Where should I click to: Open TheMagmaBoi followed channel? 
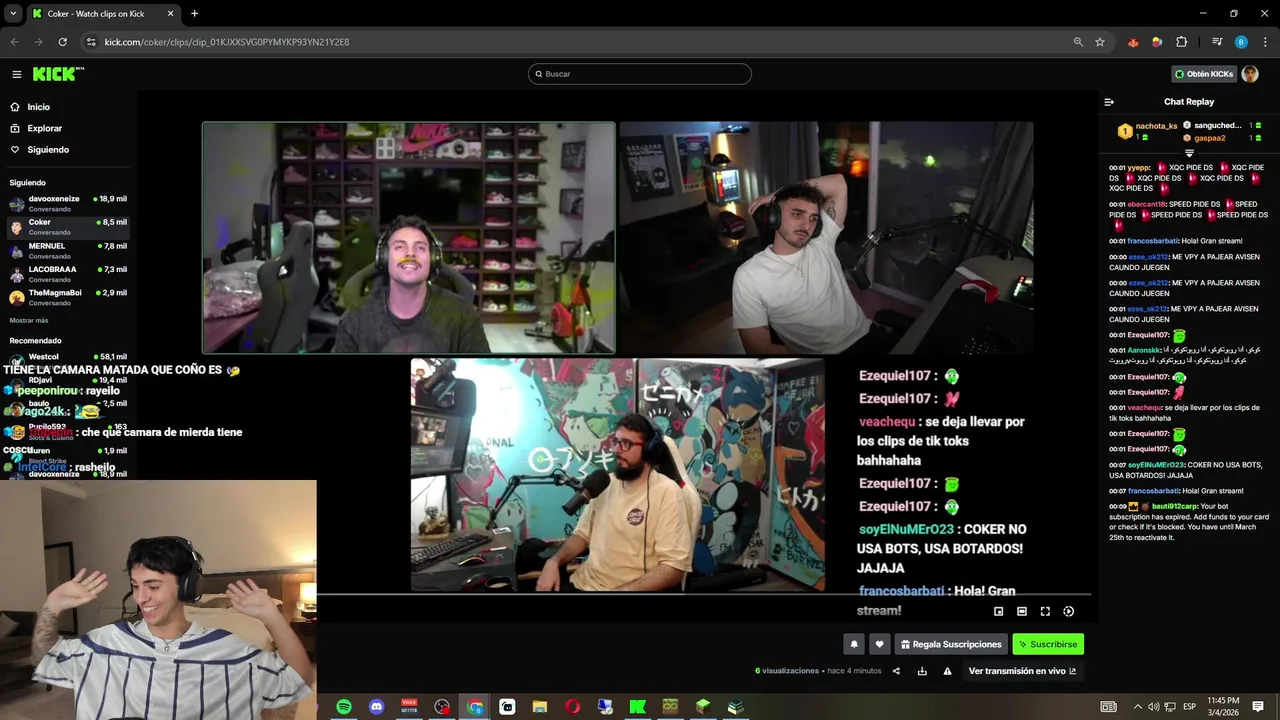coord(68,297)
